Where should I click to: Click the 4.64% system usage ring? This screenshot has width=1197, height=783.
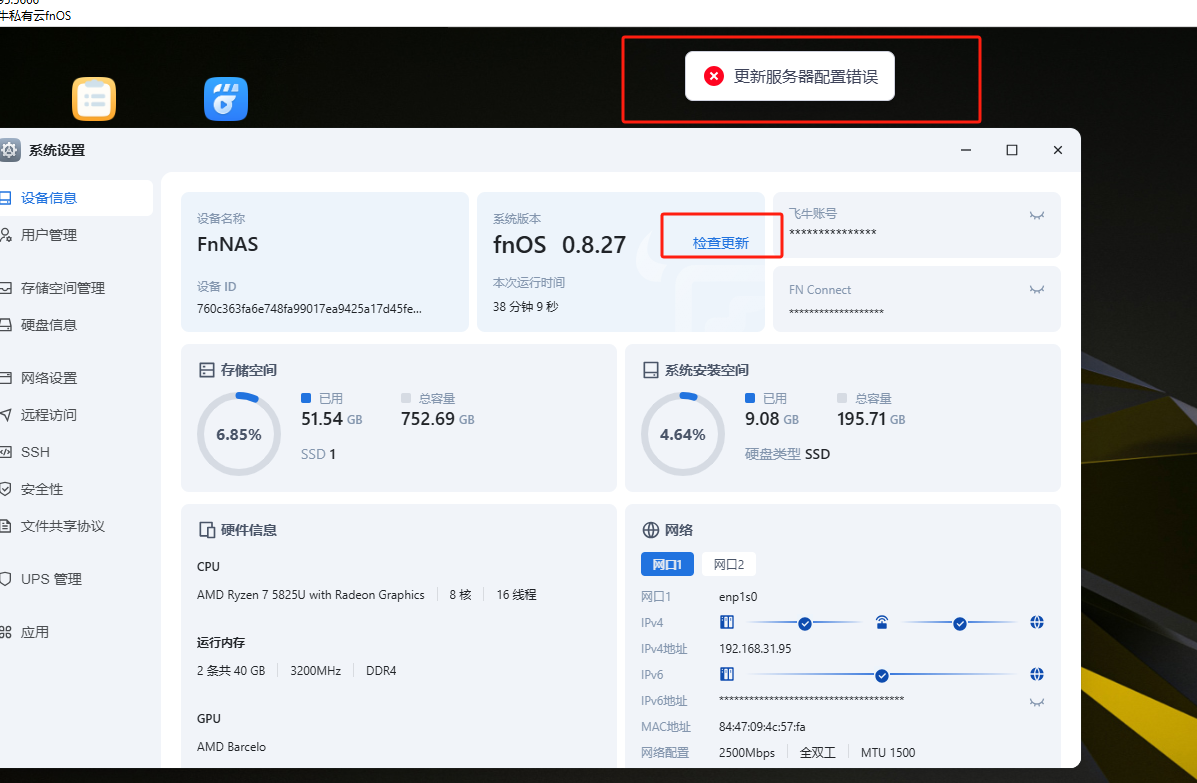click(682, 434)
